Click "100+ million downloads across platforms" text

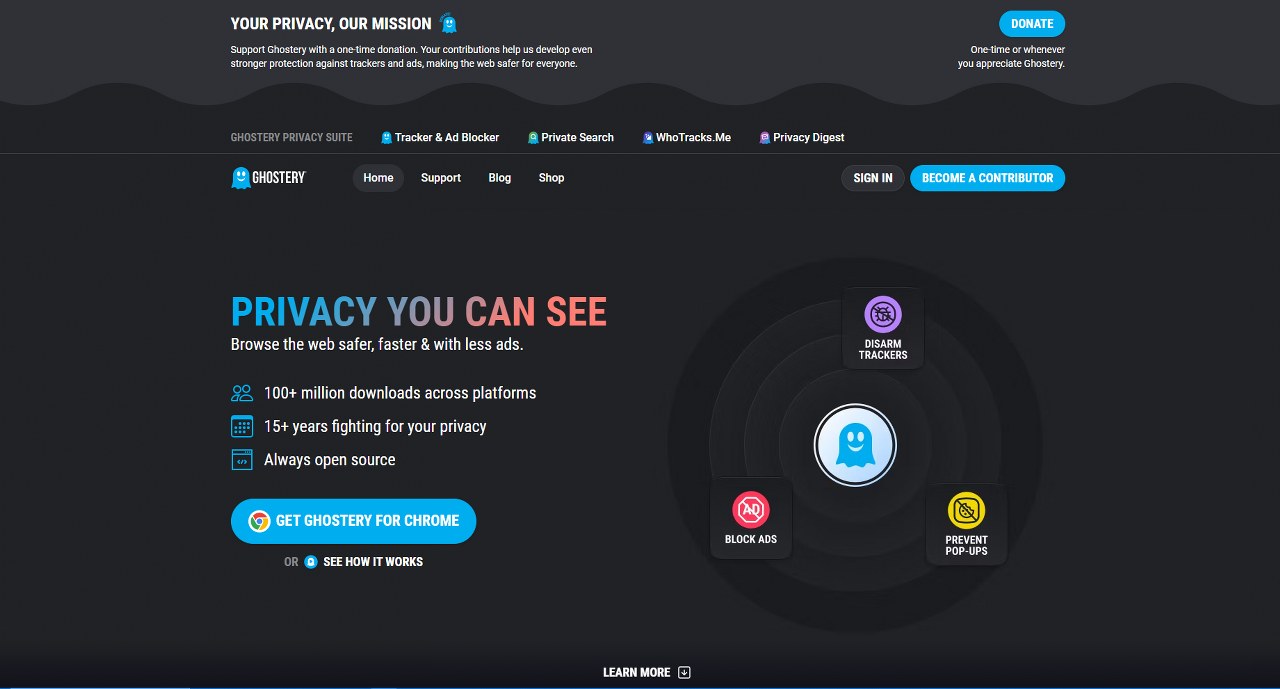(x=400, y=393)
